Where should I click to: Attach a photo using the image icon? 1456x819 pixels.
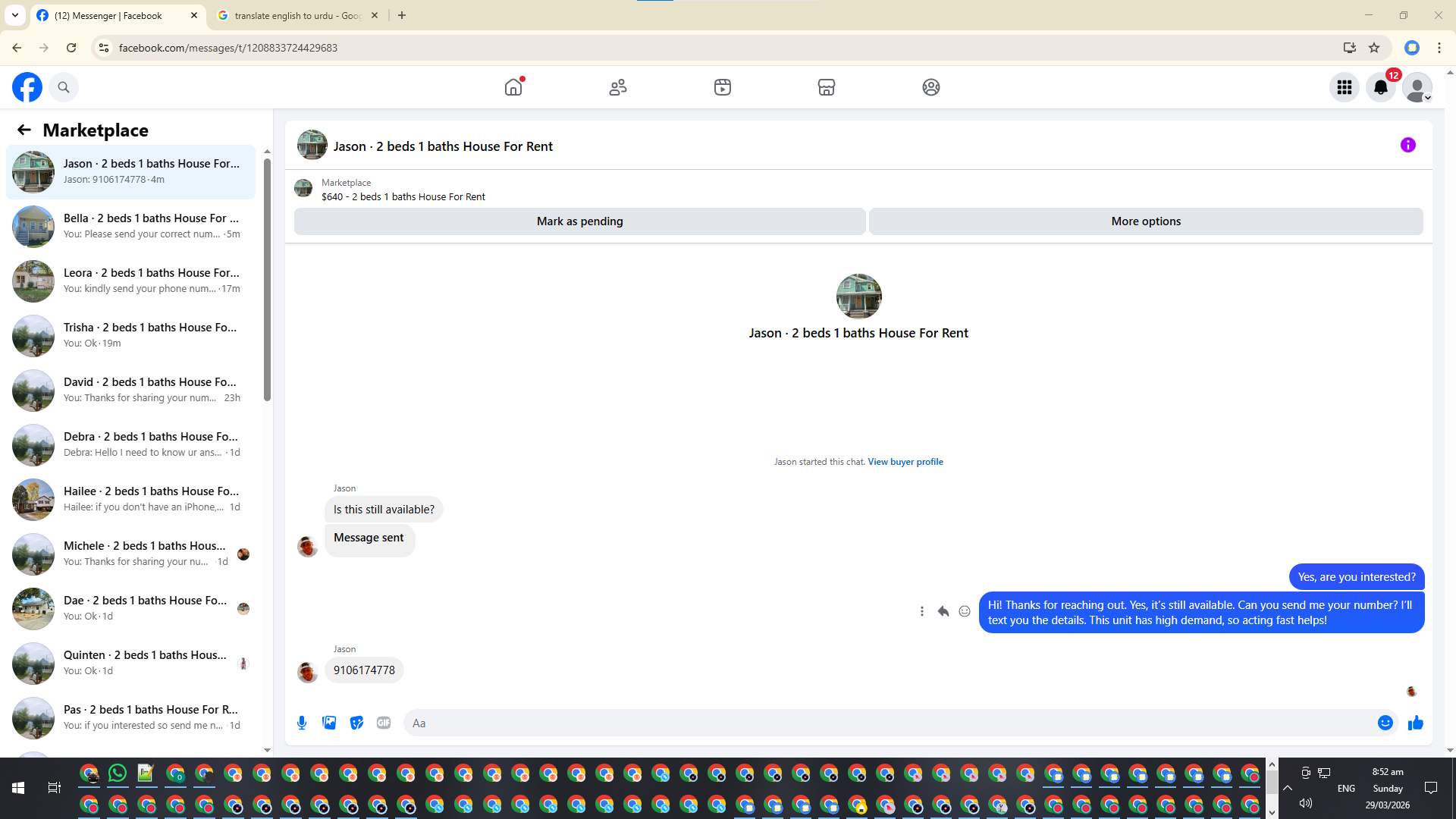click(329, 723)
